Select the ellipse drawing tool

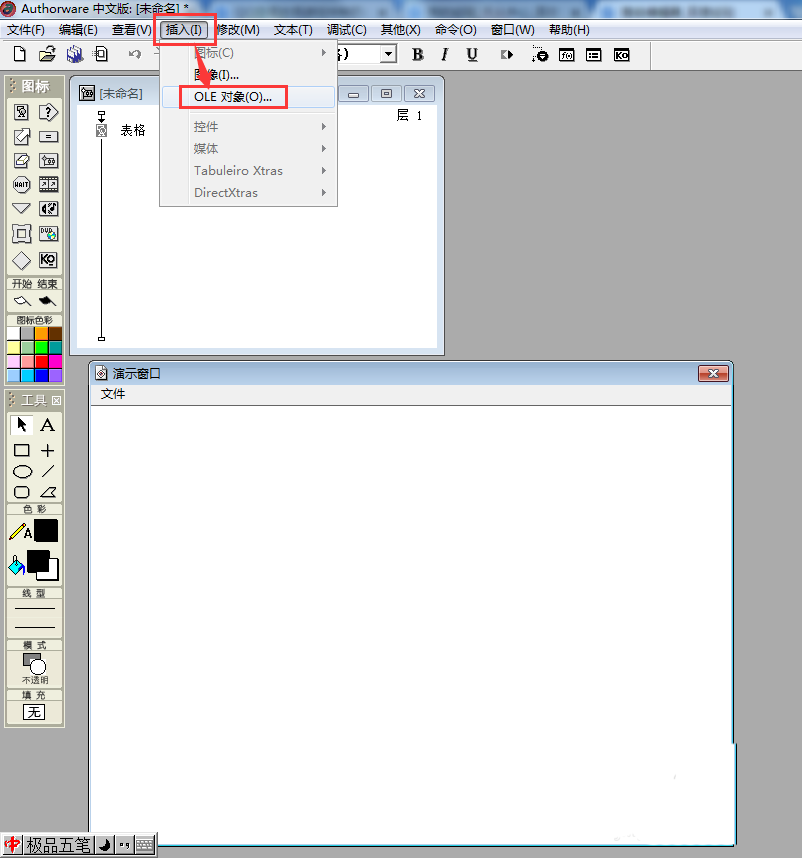pos(22,471)
